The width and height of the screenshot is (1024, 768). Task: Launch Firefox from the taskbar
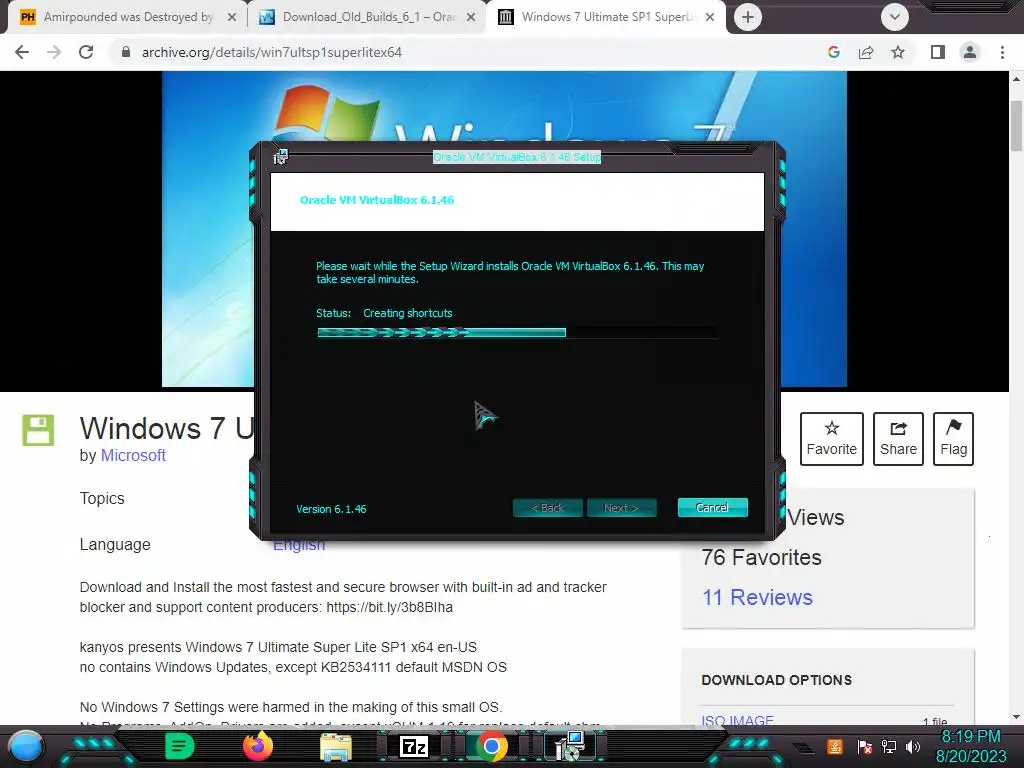tap(257, 746)
